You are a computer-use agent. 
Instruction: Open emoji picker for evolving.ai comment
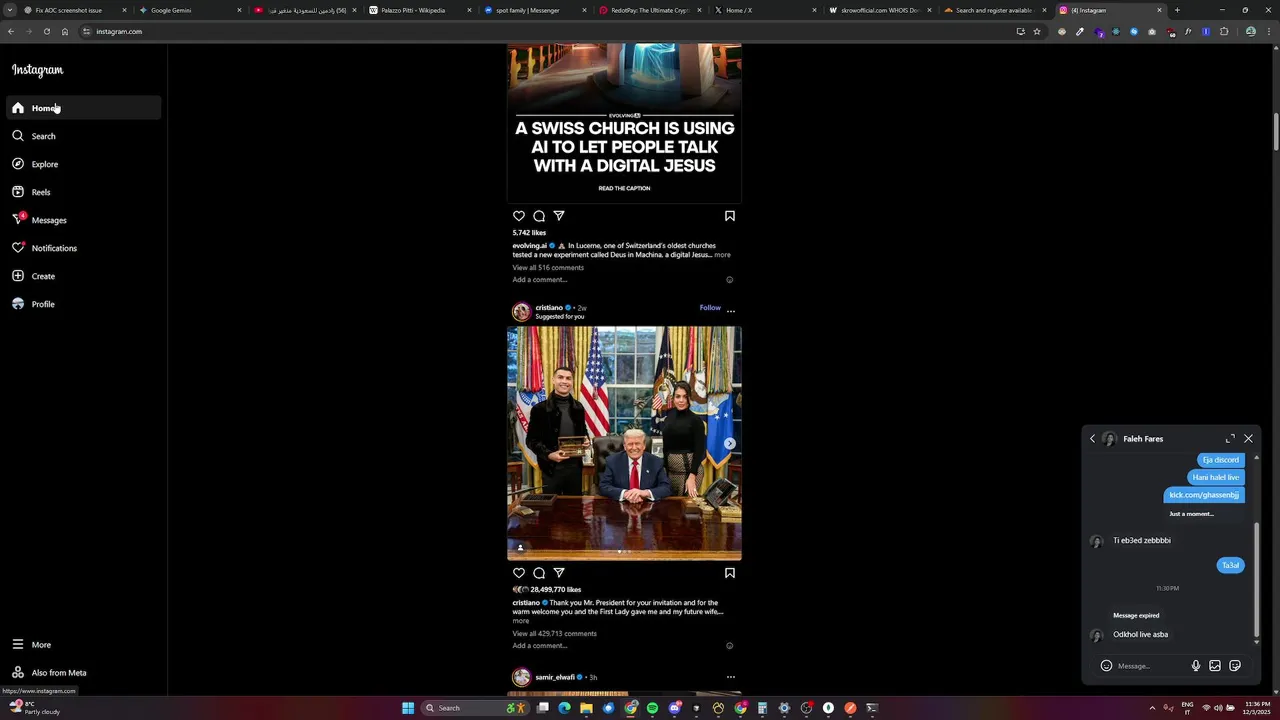coord(730,280)
